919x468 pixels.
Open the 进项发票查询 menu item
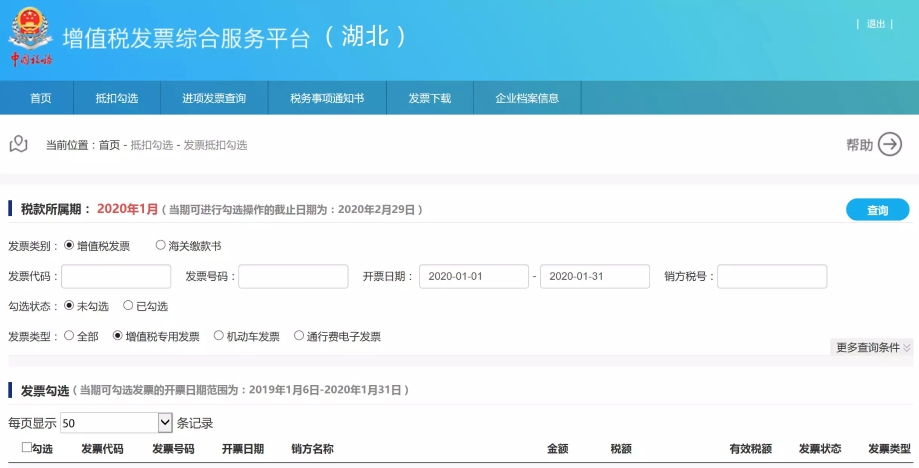click(x=214, y=98)
